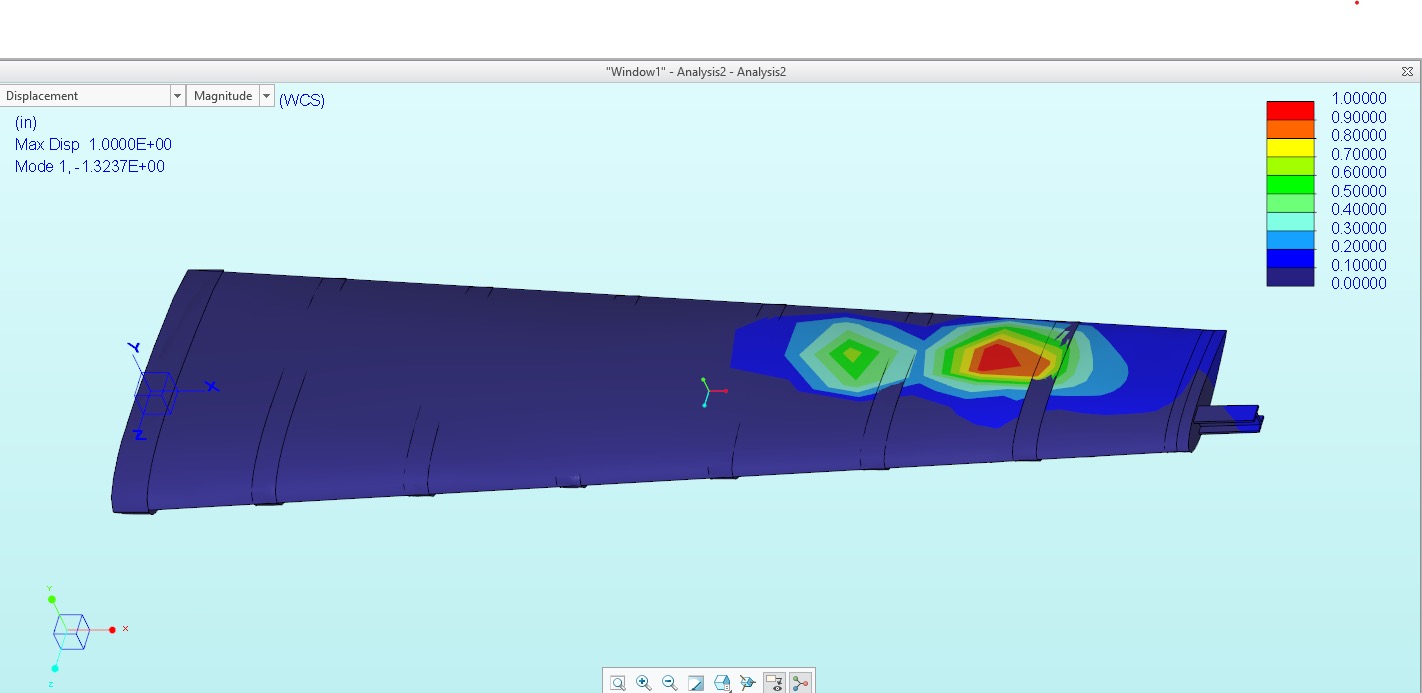Open the display style cube icon
Screen dimensions: 1422x693
pyautogui.click(x=722, y=683)
